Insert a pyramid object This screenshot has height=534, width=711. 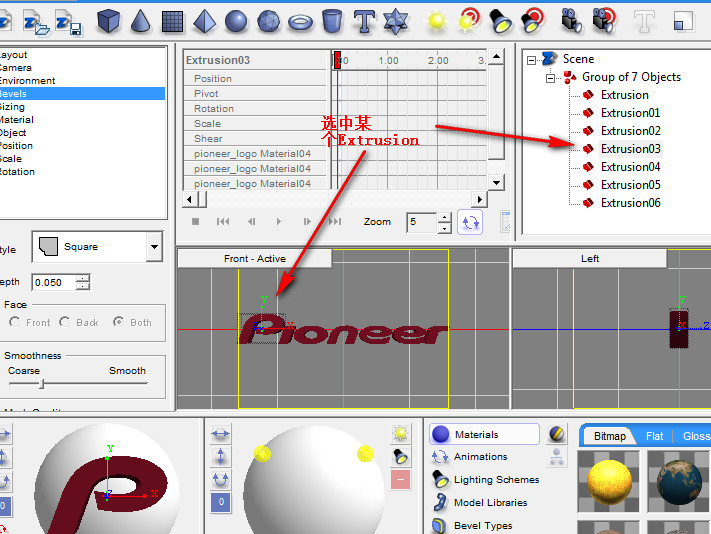click(204, 21)
